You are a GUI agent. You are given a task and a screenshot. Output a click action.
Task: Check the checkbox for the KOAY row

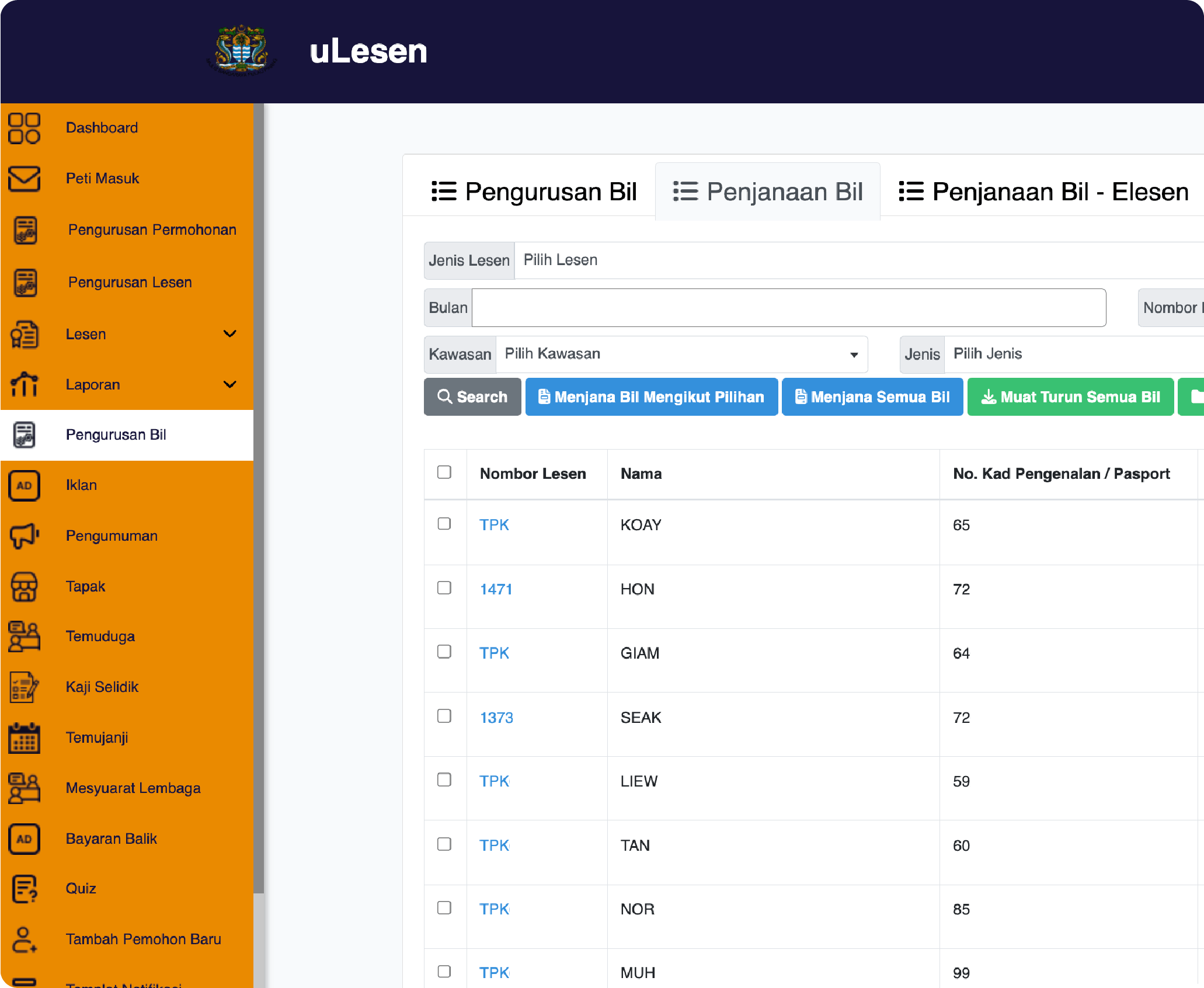pyautogui.click(x=444, y=524)
